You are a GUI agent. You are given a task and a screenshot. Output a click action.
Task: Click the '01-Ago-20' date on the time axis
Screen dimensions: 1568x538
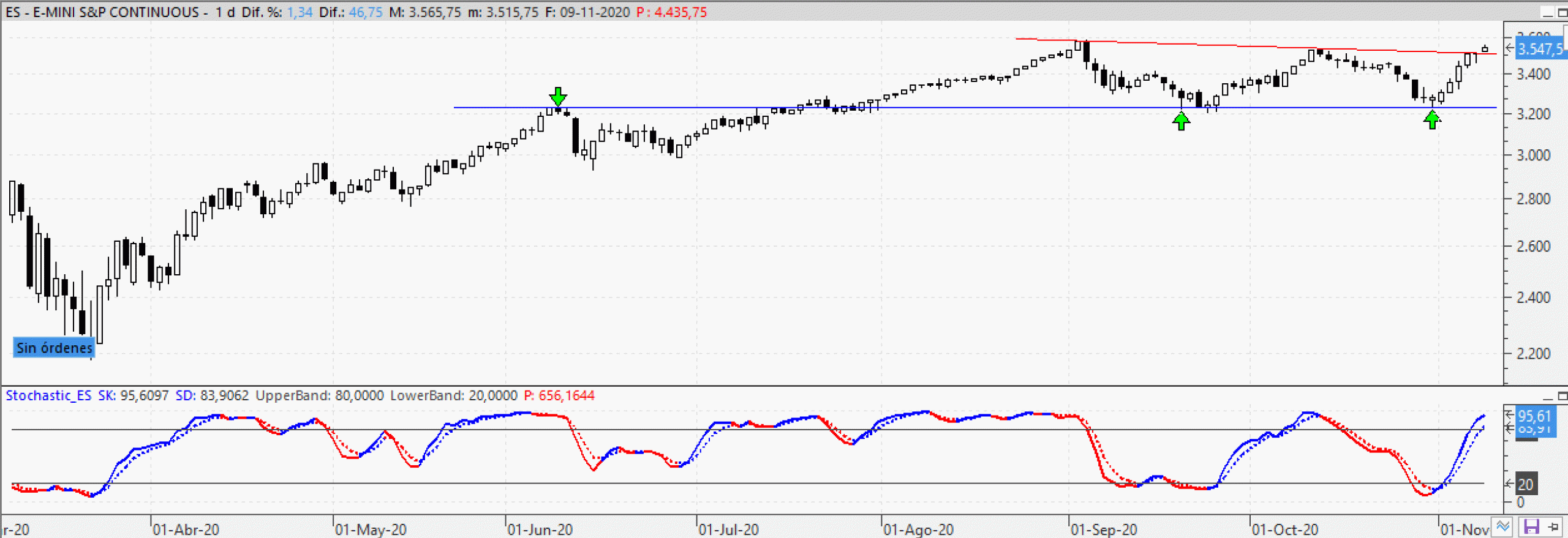pyautogui.click(x=919, y=529)
